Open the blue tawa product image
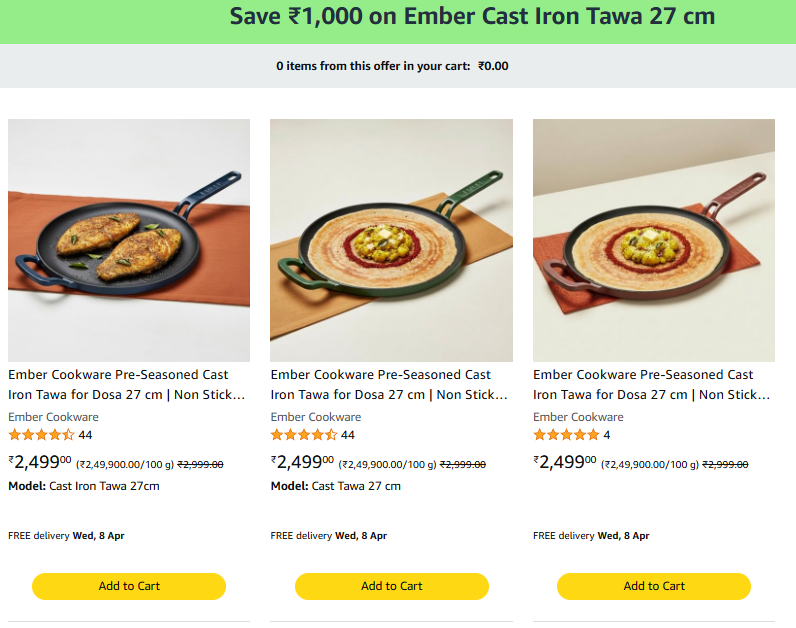Screen dimensions: 796x628 tap(129, 240)
